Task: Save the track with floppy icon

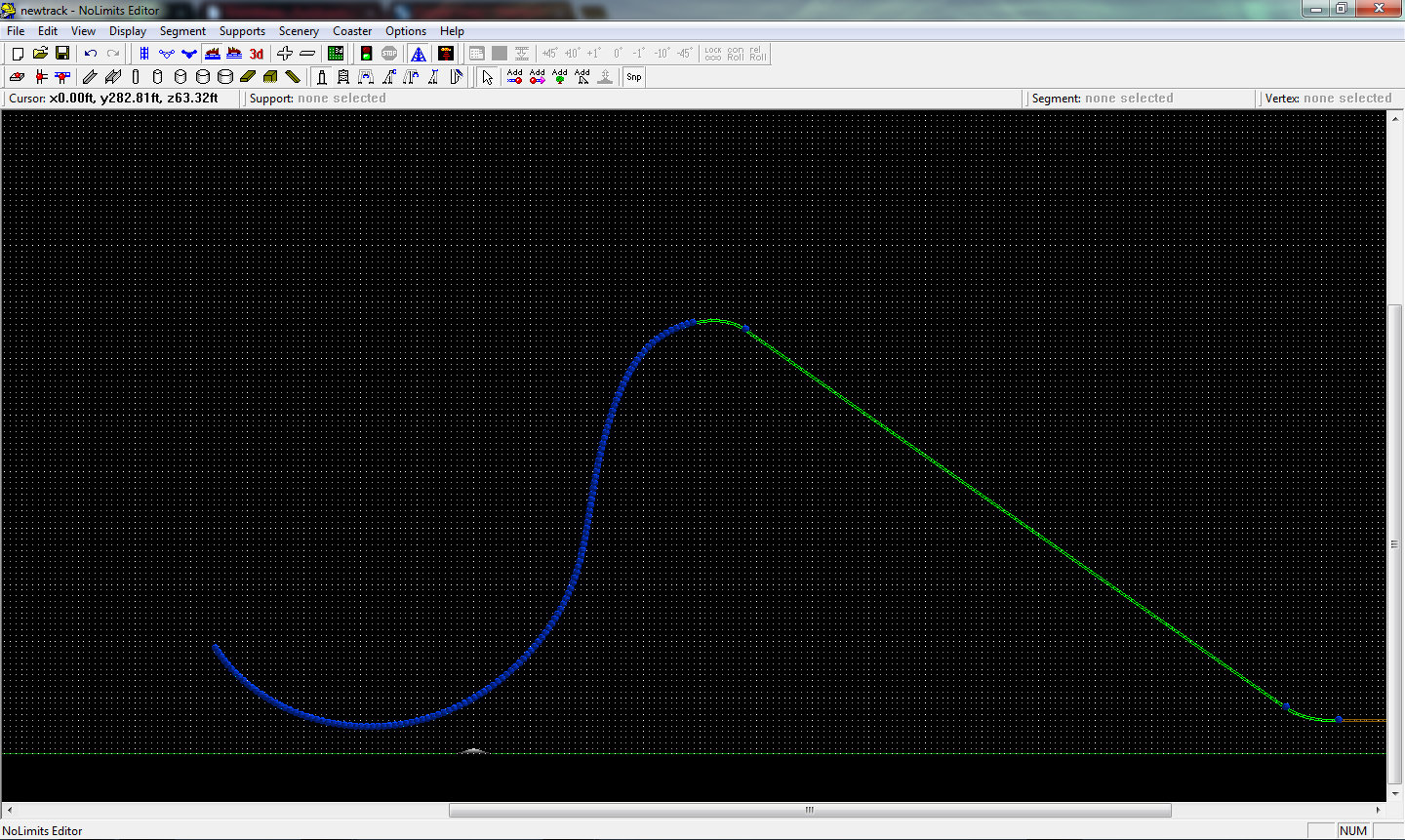Action: tap(62, 54)
